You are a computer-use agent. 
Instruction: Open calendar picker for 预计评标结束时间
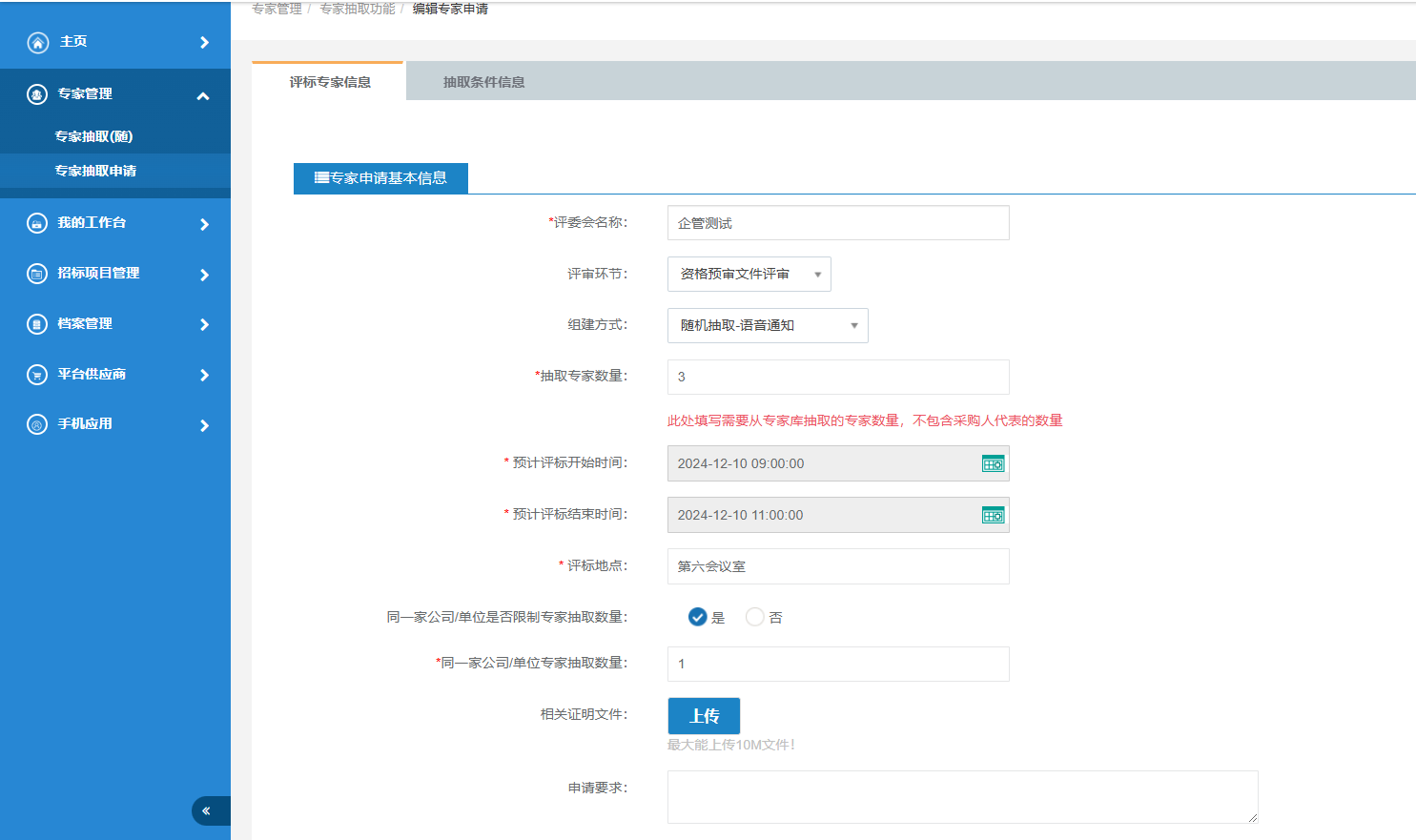click(993, 515)
